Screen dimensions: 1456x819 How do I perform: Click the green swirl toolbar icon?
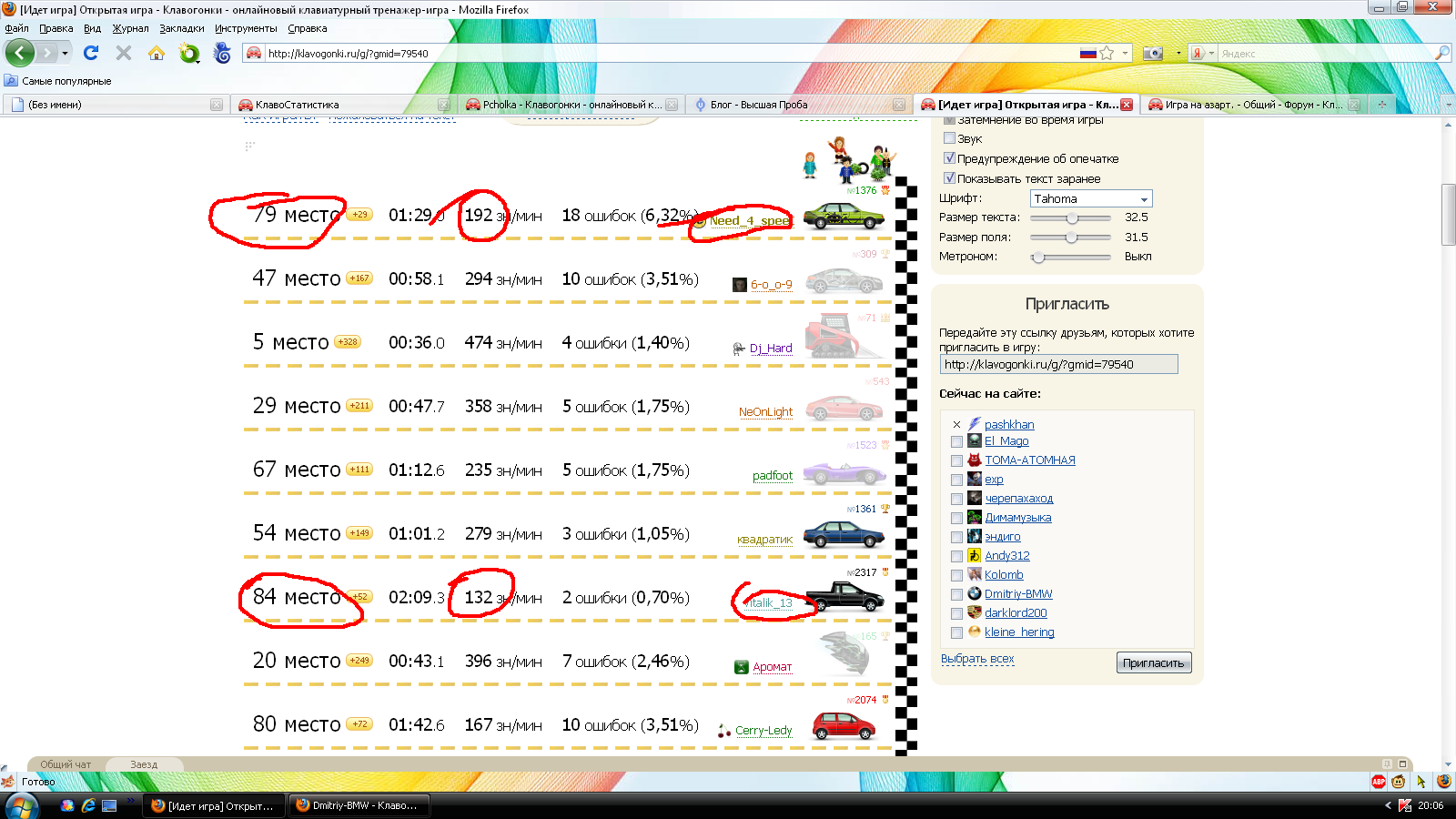[189, 53]
